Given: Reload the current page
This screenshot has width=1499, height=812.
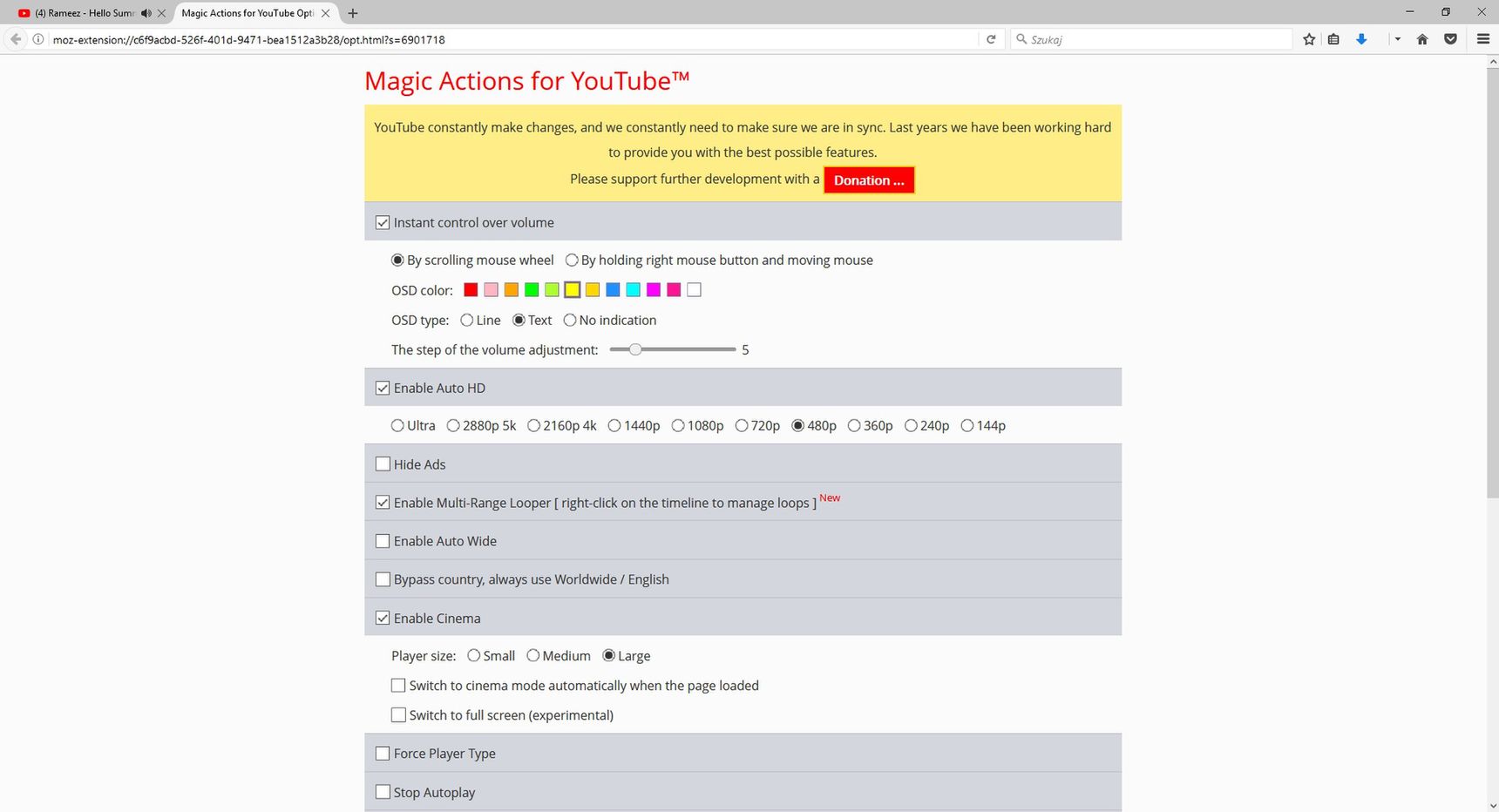Looking at the screenshot, I should click(x=991, y=39).
